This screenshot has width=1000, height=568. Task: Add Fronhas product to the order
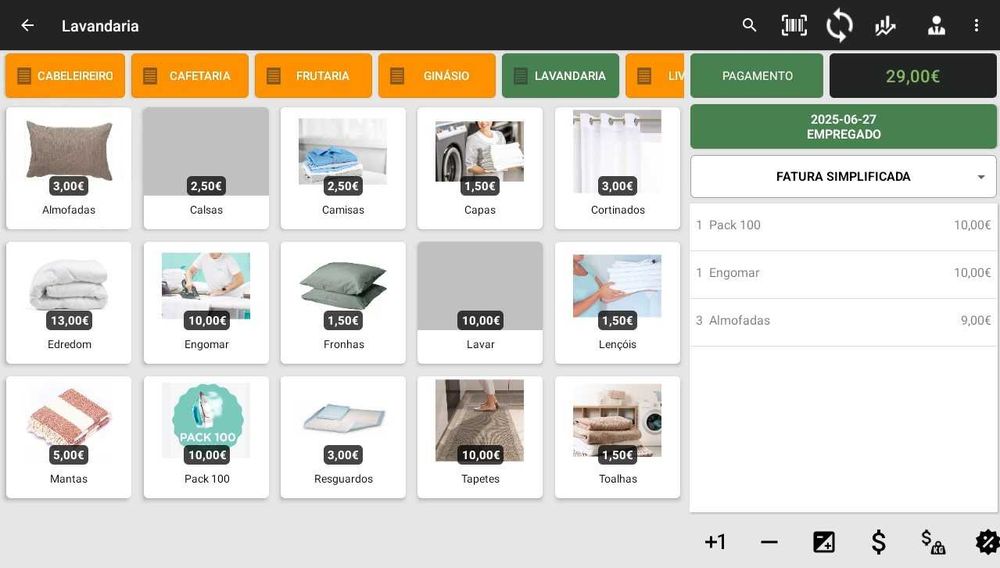coord(343,303)
